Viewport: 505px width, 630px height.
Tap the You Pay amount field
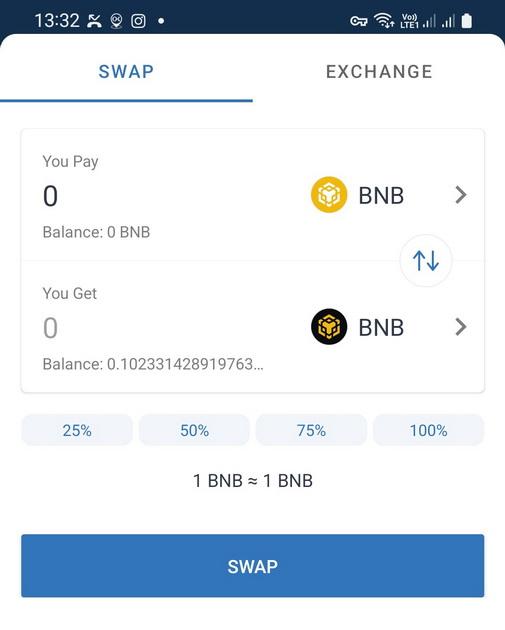(161, 196)
